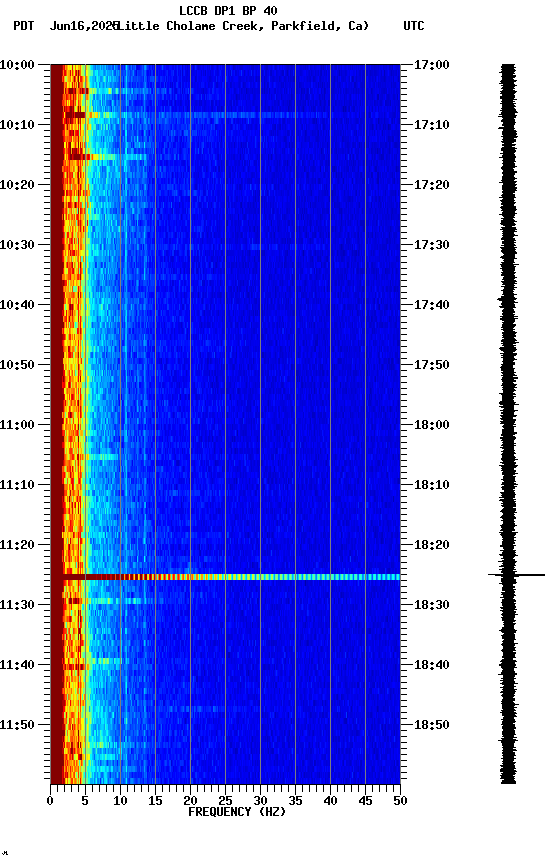Click the "18:00" UTC time label
The width and height of the screenshot is (552, 864).
(x=431, y=425)
